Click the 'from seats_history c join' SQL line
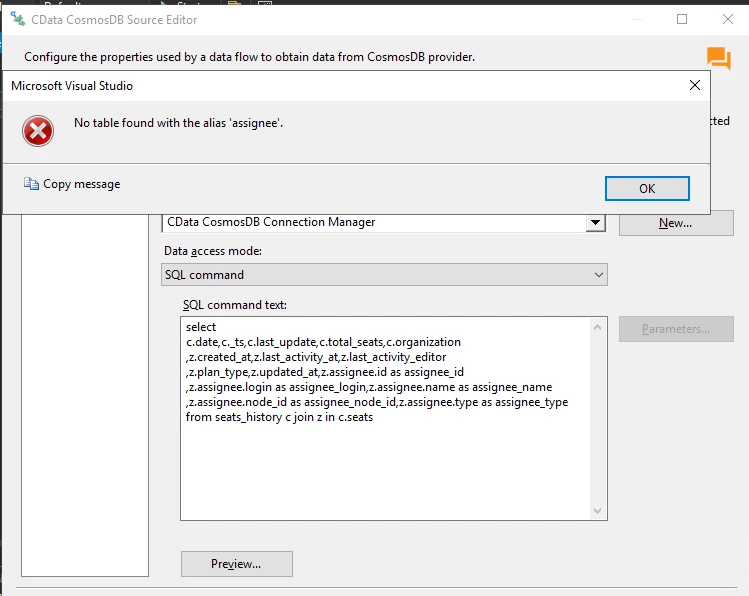This screenshot has width=749, height=596. [x=279, y=417]
